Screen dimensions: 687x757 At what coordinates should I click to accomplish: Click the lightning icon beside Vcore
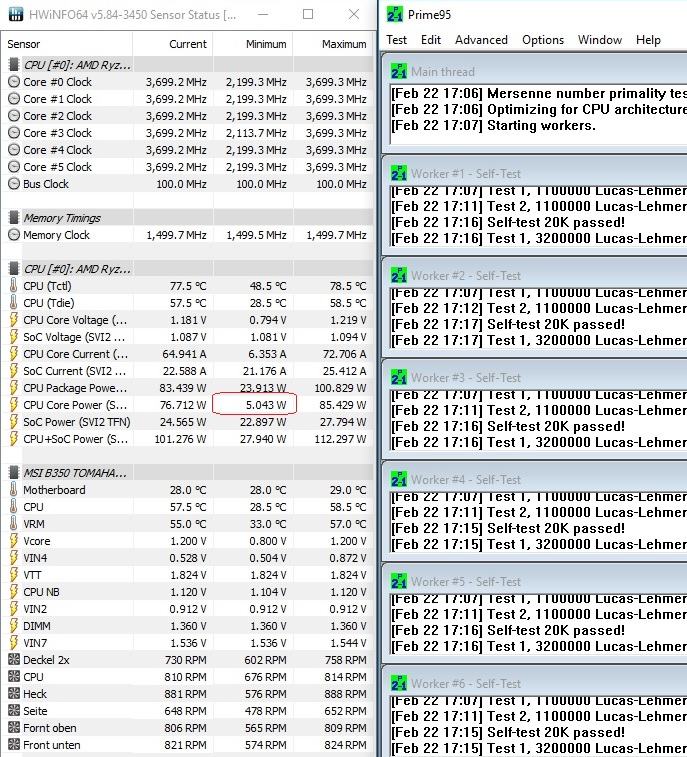tap(14, 541)
